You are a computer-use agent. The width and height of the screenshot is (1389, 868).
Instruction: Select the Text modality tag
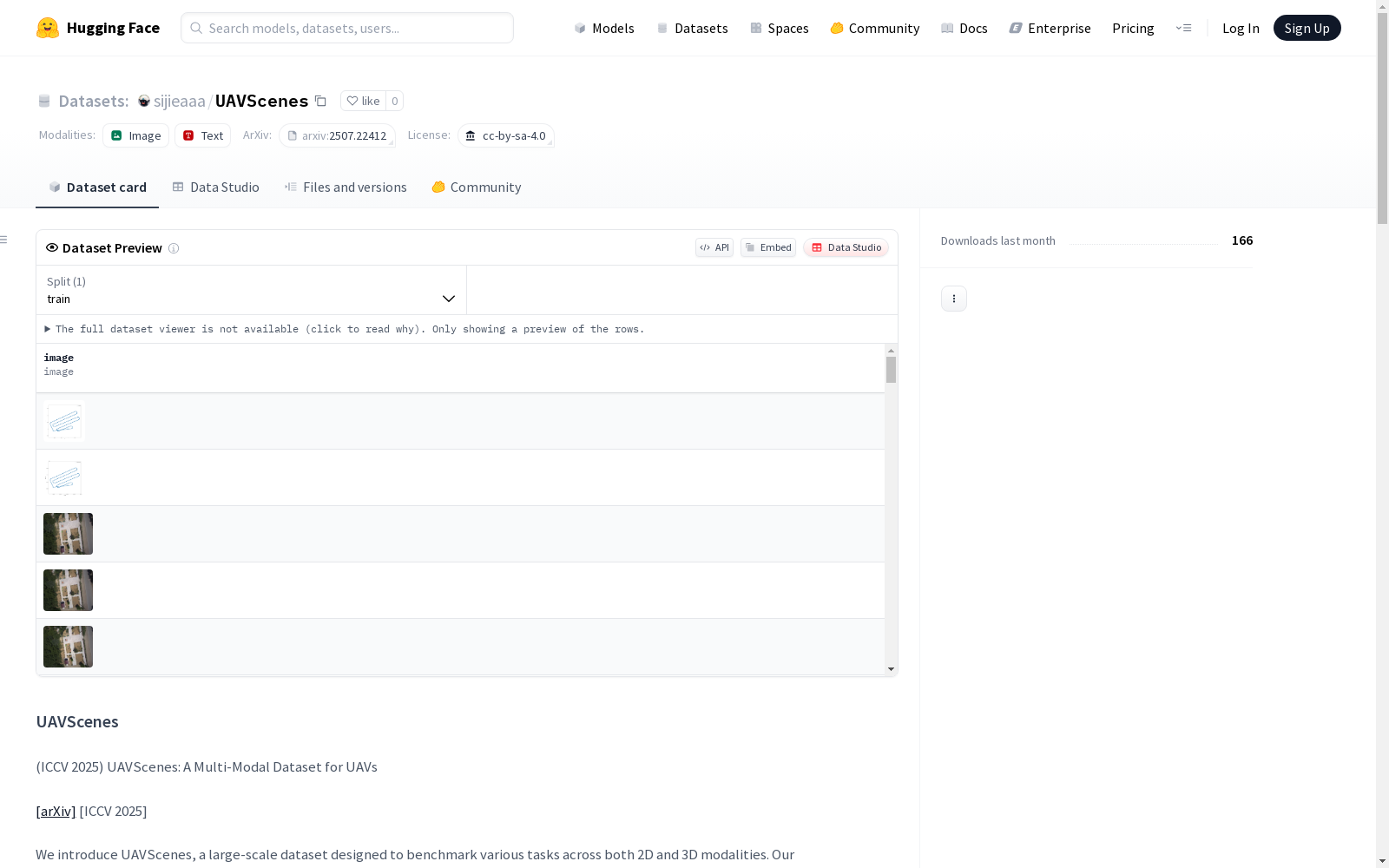(203, 135)
